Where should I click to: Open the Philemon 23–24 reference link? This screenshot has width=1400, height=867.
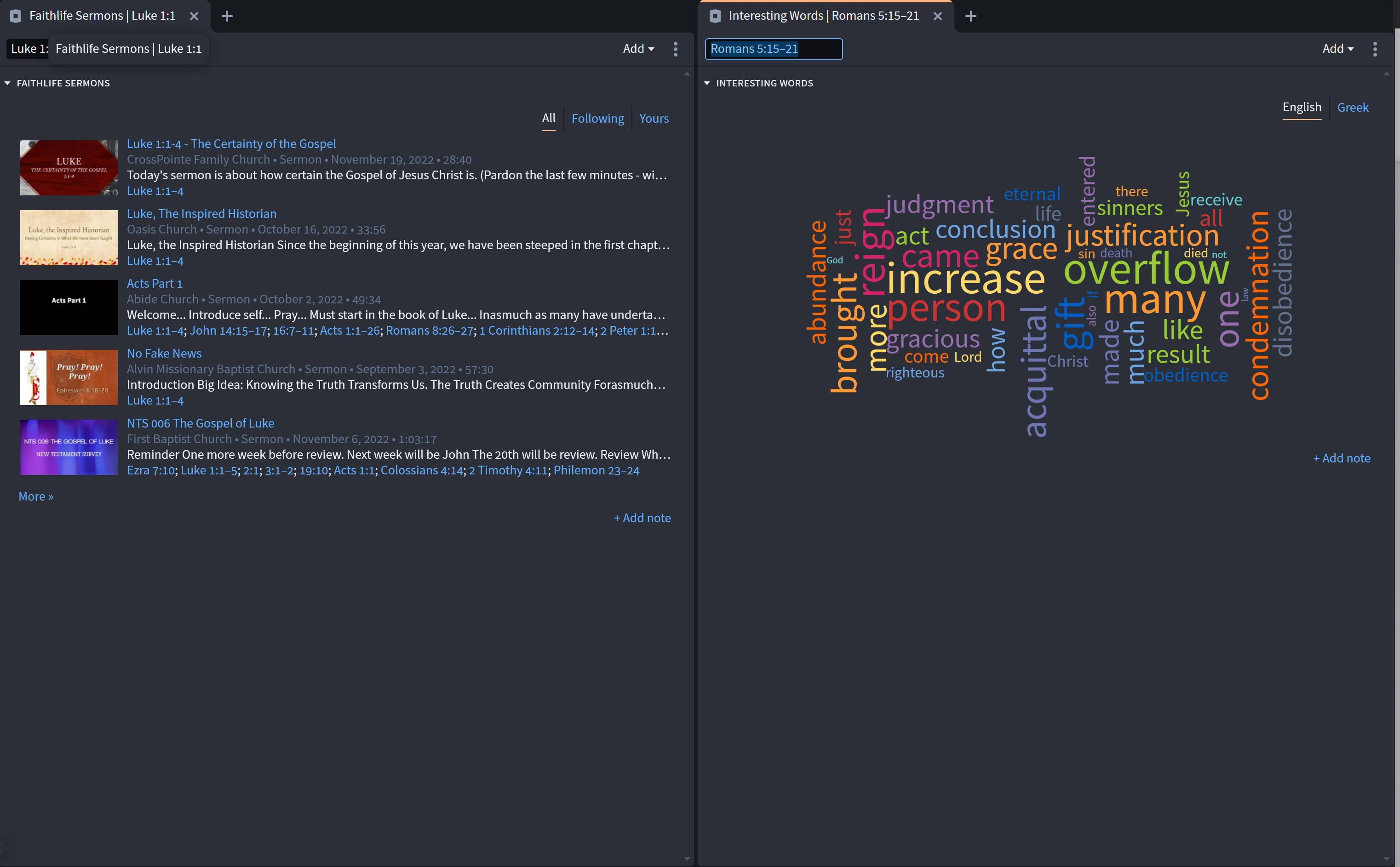[x=596, y=470]
